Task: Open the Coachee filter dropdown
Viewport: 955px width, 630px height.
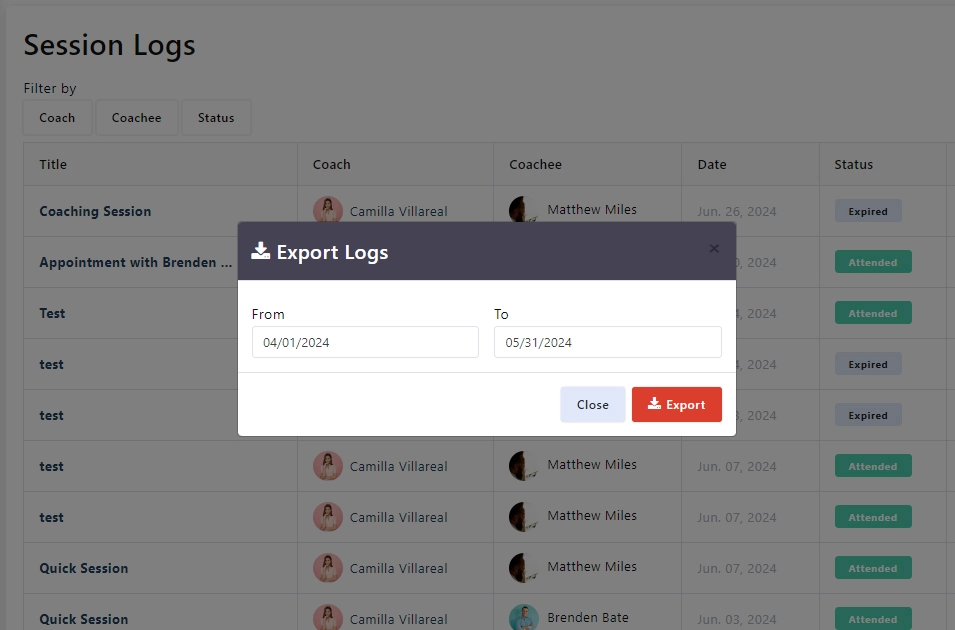Action: (136, 118)
